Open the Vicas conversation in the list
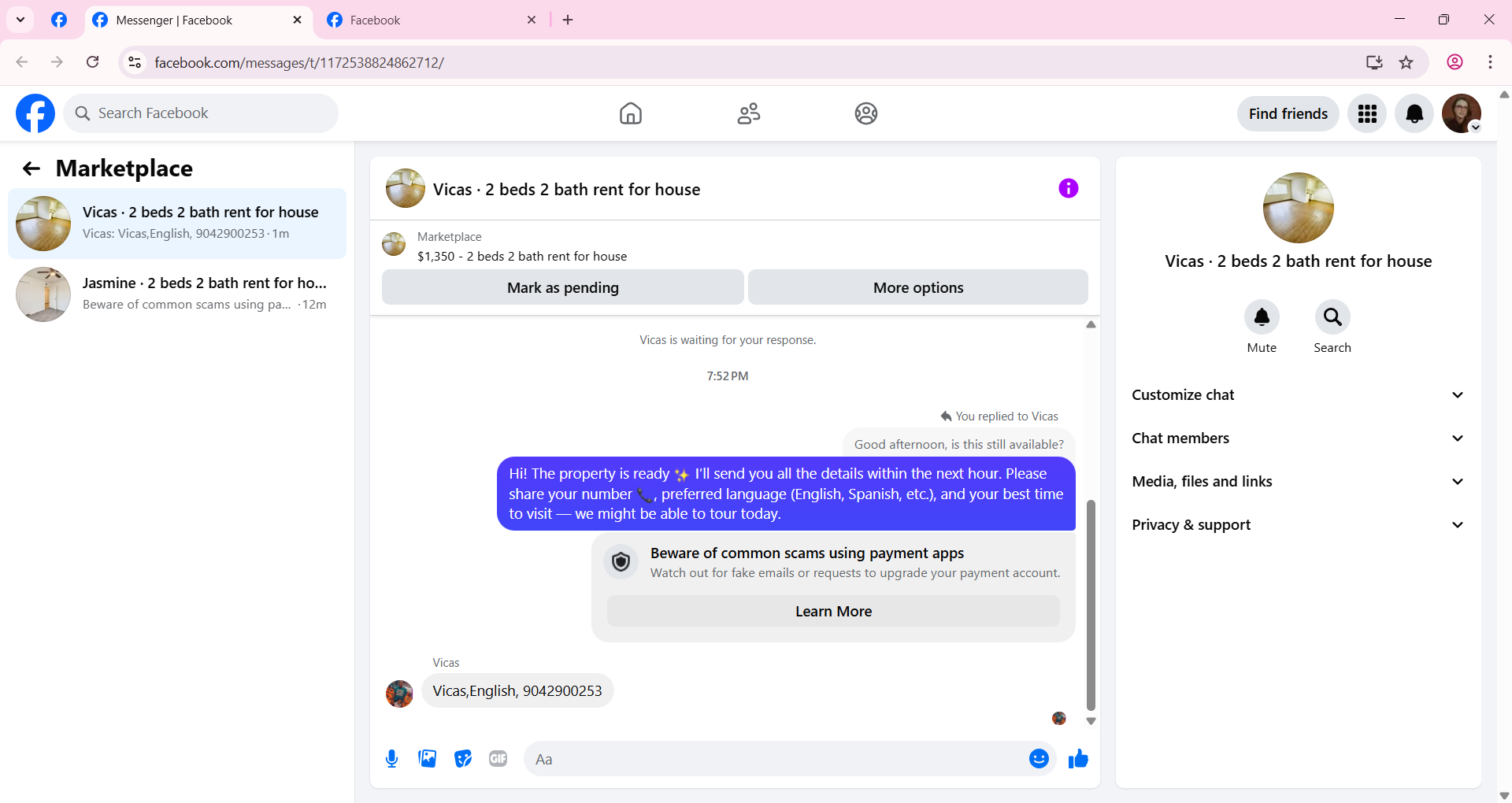This screenshot has width=1512, height=803. pyautogui.click(x=177, y=224)
